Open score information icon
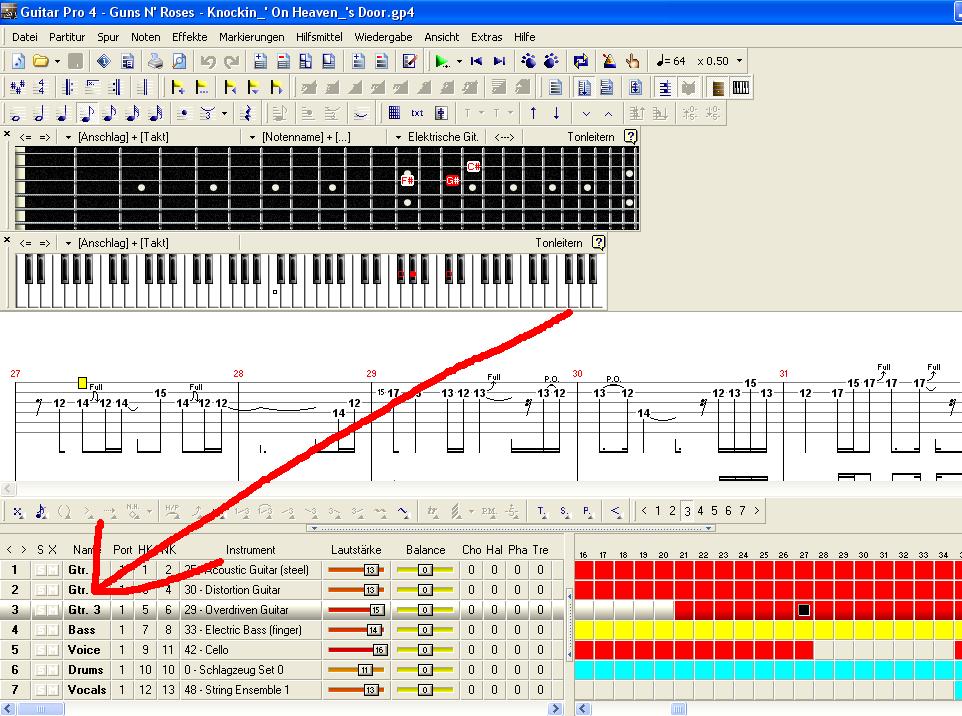 coord(104,61)
